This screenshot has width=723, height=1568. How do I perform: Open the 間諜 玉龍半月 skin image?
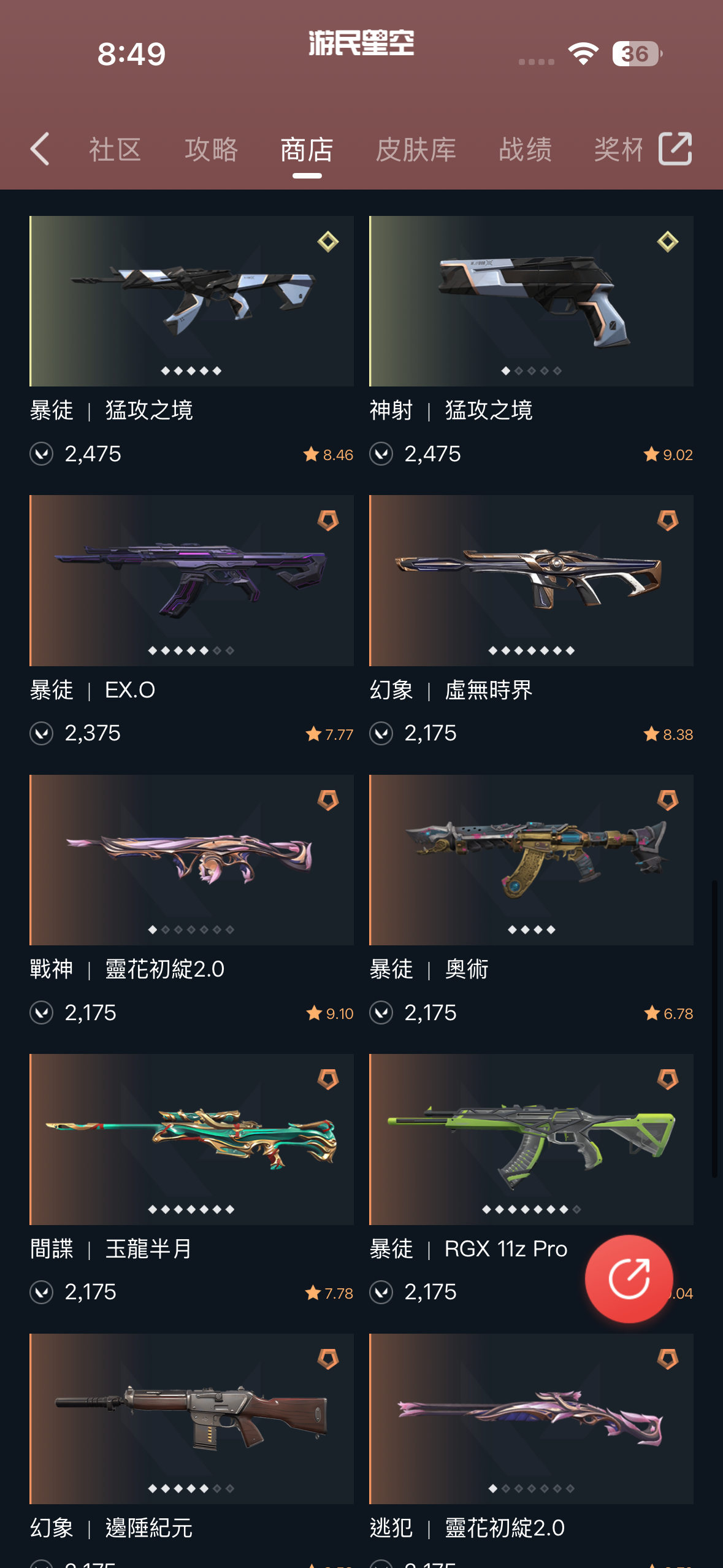click(191, 1139)
